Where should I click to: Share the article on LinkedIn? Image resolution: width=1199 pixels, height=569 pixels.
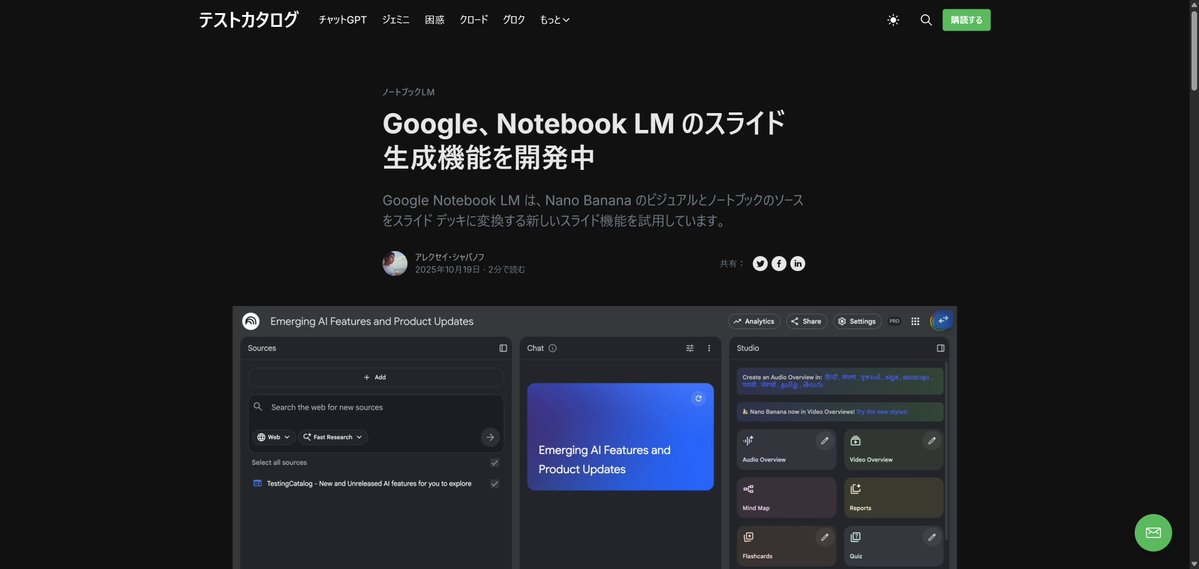(798, 263)
